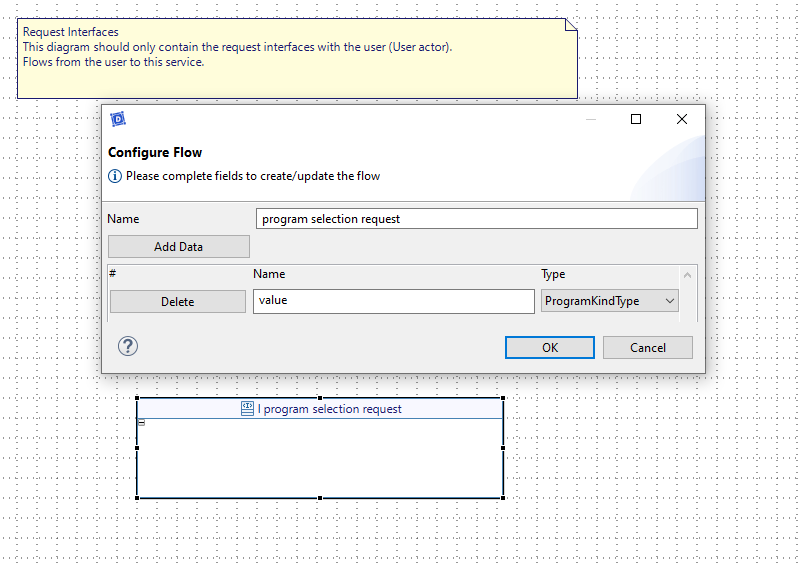Edit the flow Name field

tap(477, 219)
